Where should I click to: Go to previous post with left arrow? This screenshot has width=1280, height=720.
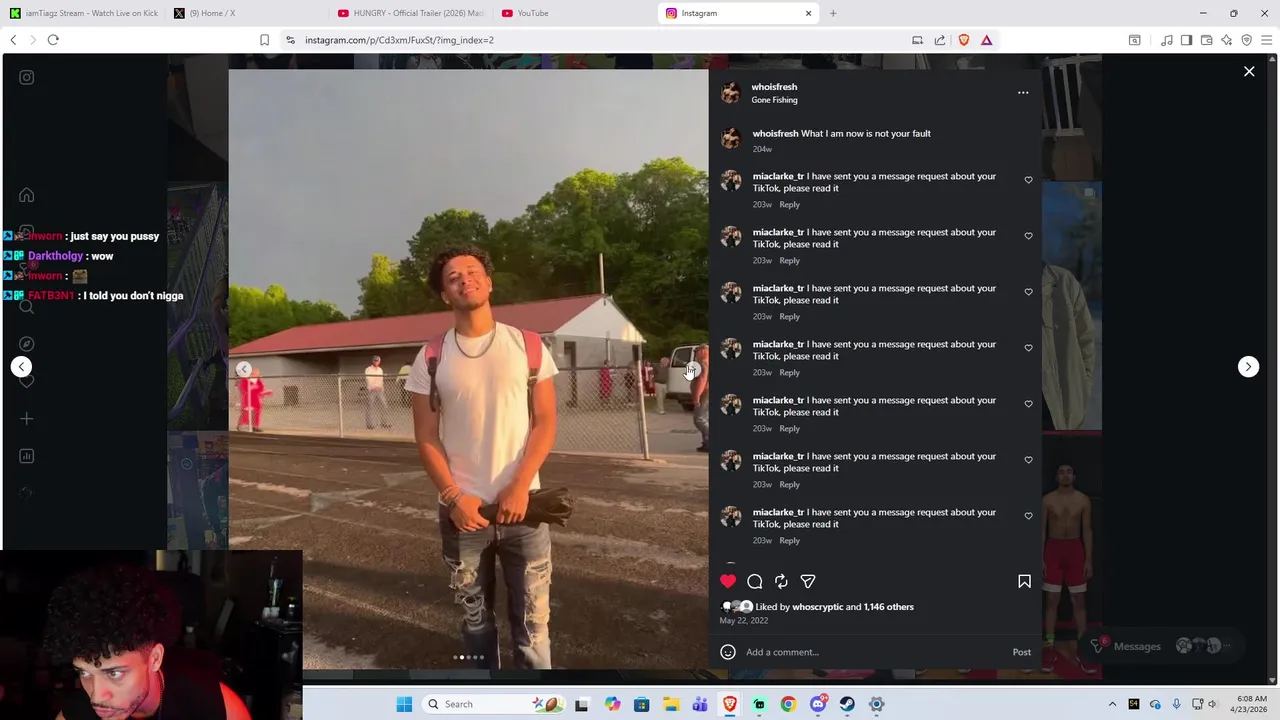(21, 366)
